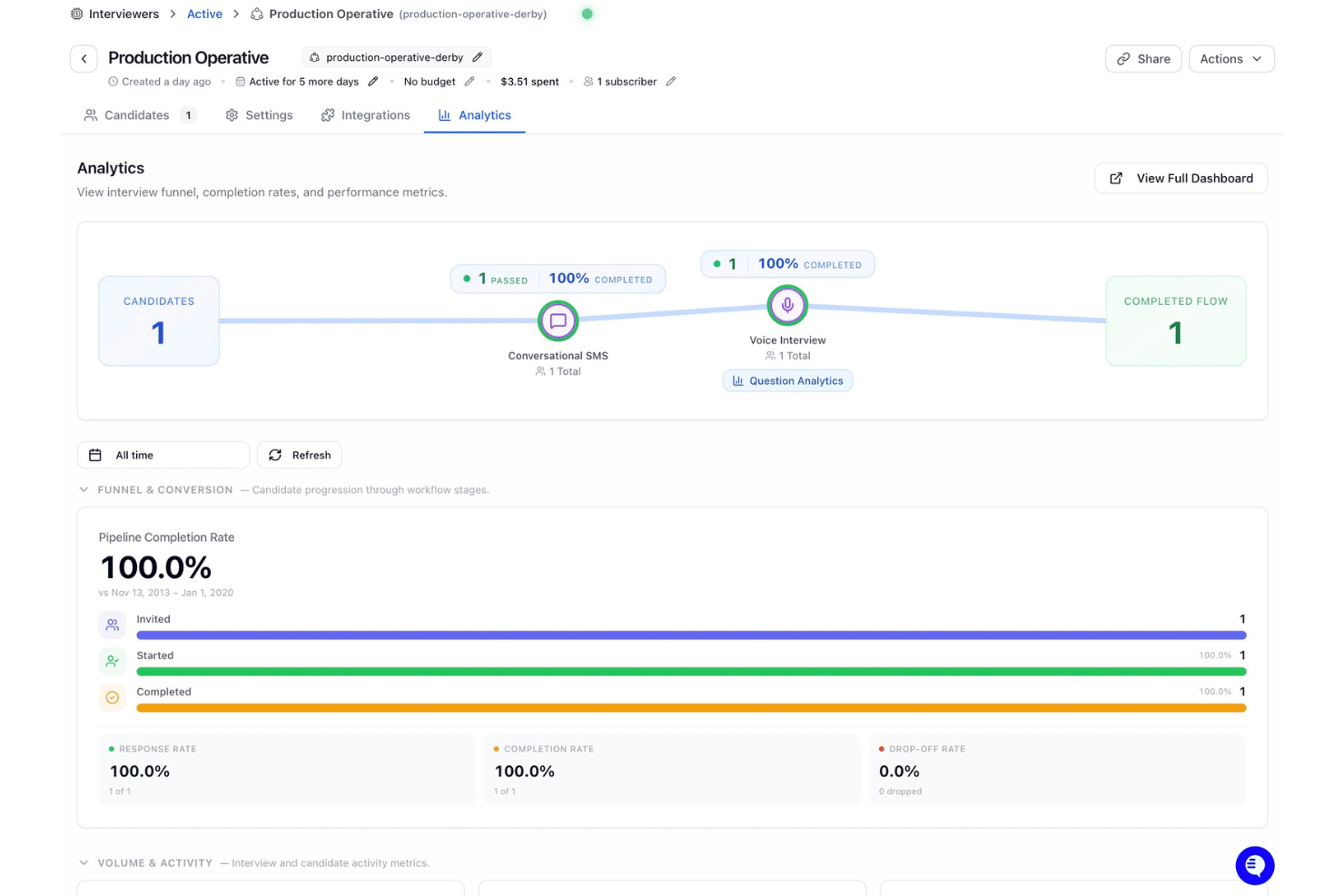Click the Share button
This screenshot has width=1344, height=896.
point(1143,59)
